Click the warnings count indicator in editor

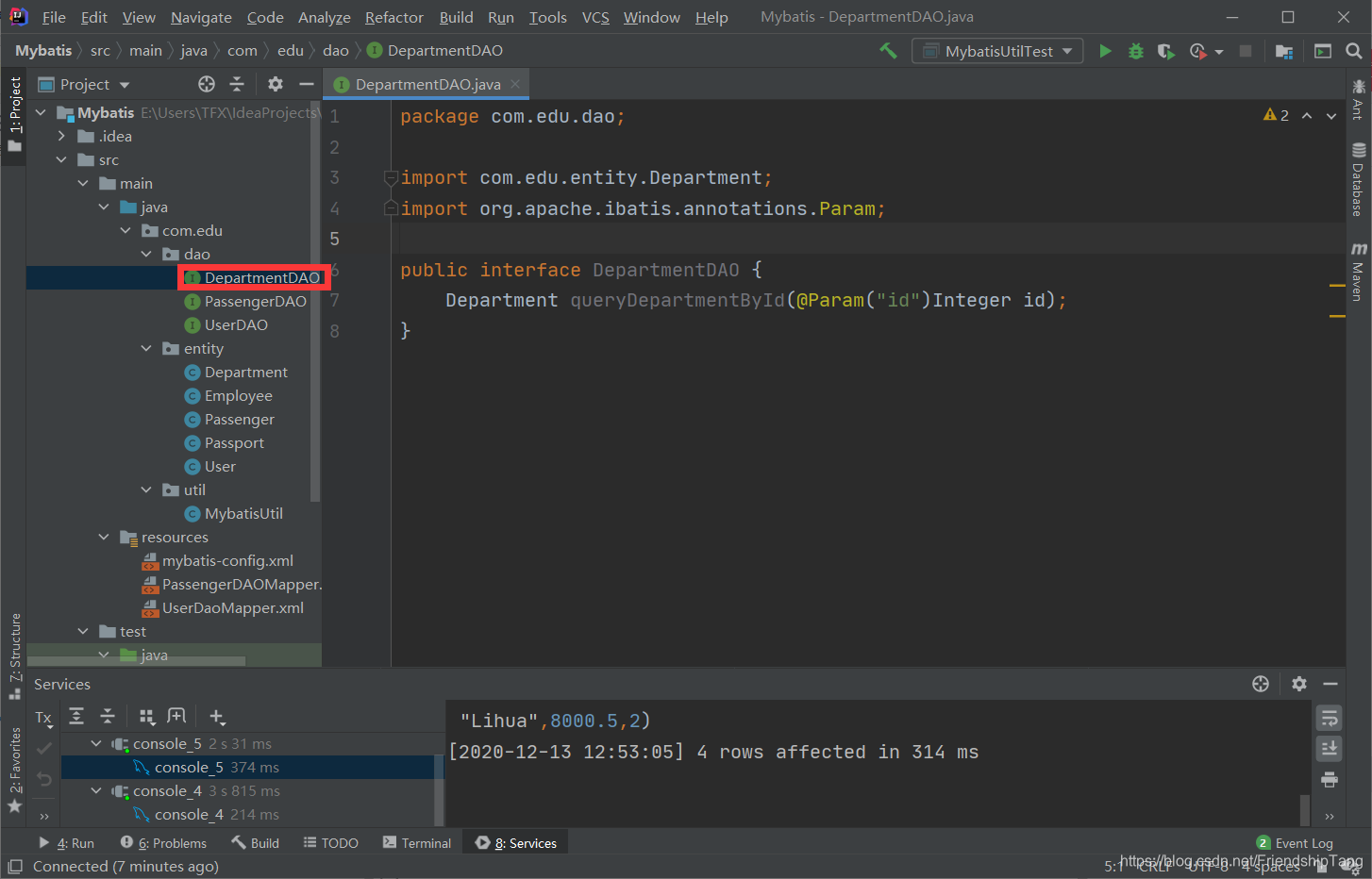(1276, 115)
